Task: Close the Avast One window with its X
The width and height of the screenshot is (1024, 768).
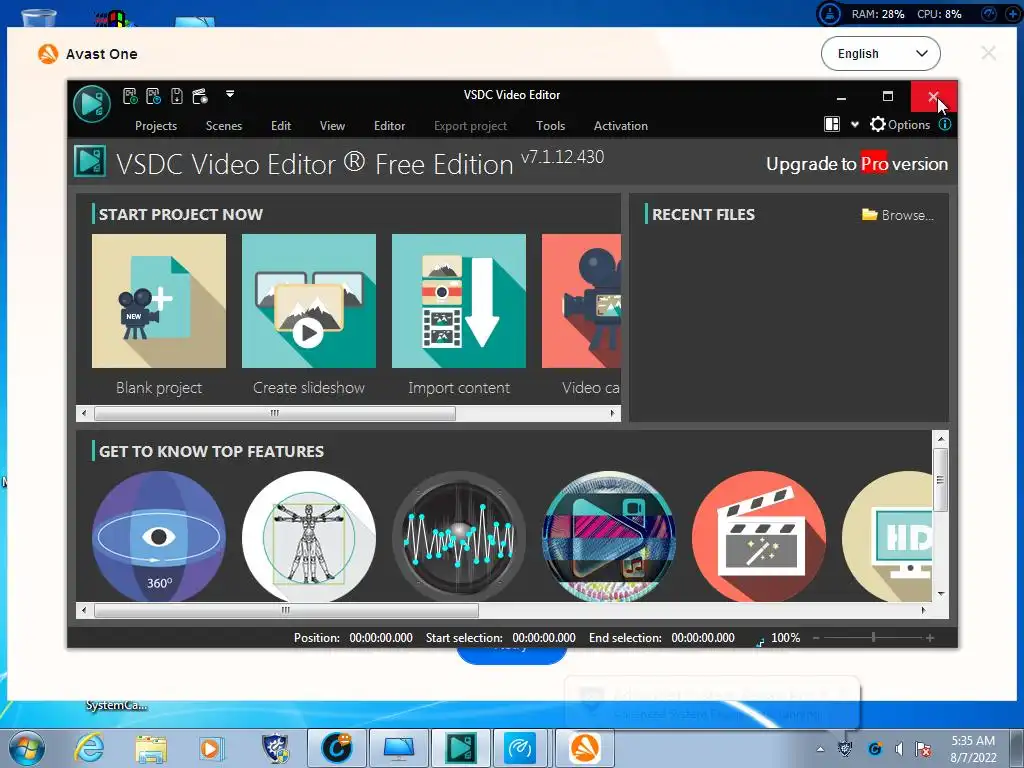Action: coord(988,54)
